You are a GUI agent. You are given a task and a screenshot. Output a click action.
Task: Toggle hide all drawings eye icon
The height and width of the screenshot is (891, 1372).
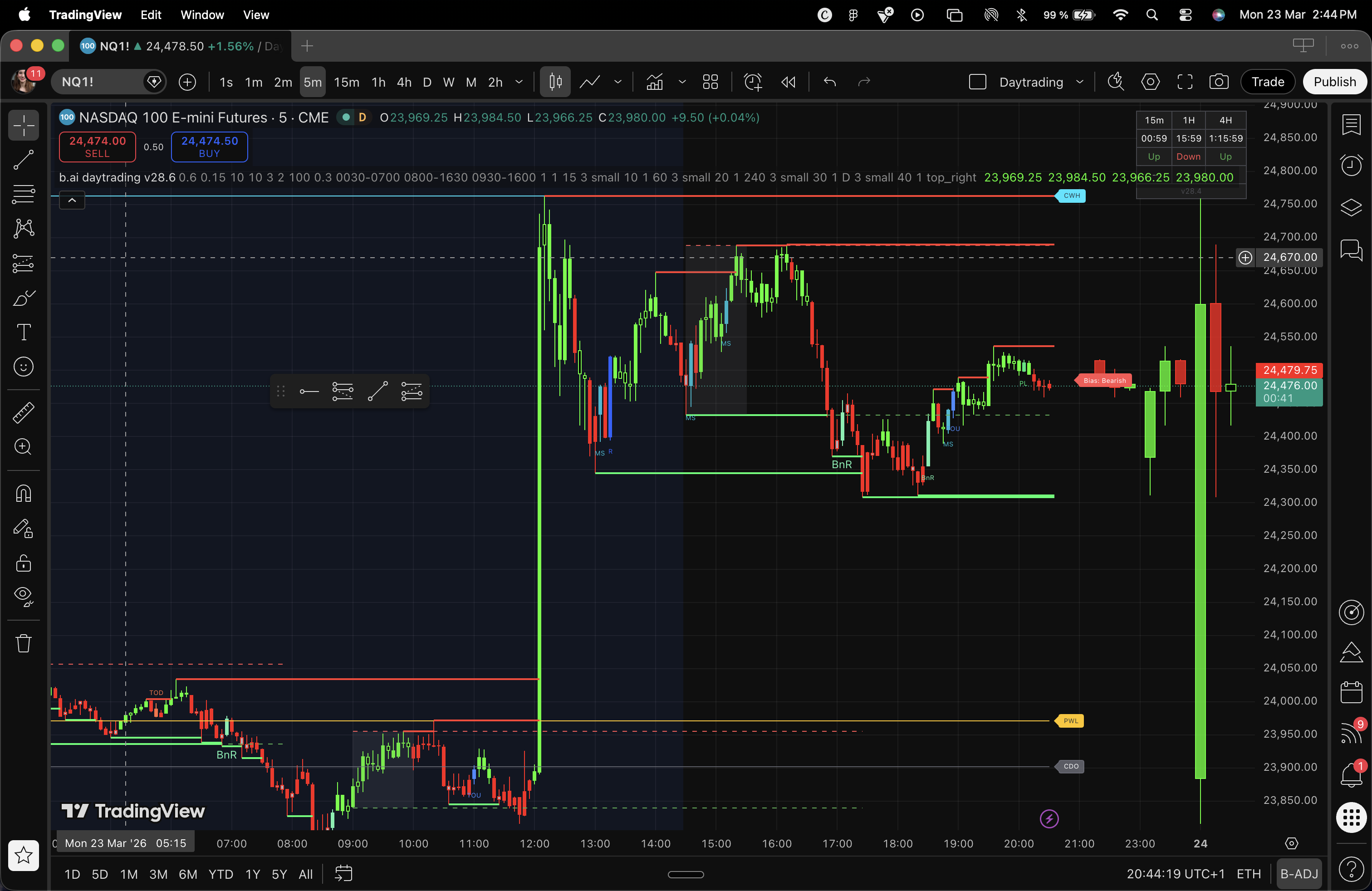[24, 597]
